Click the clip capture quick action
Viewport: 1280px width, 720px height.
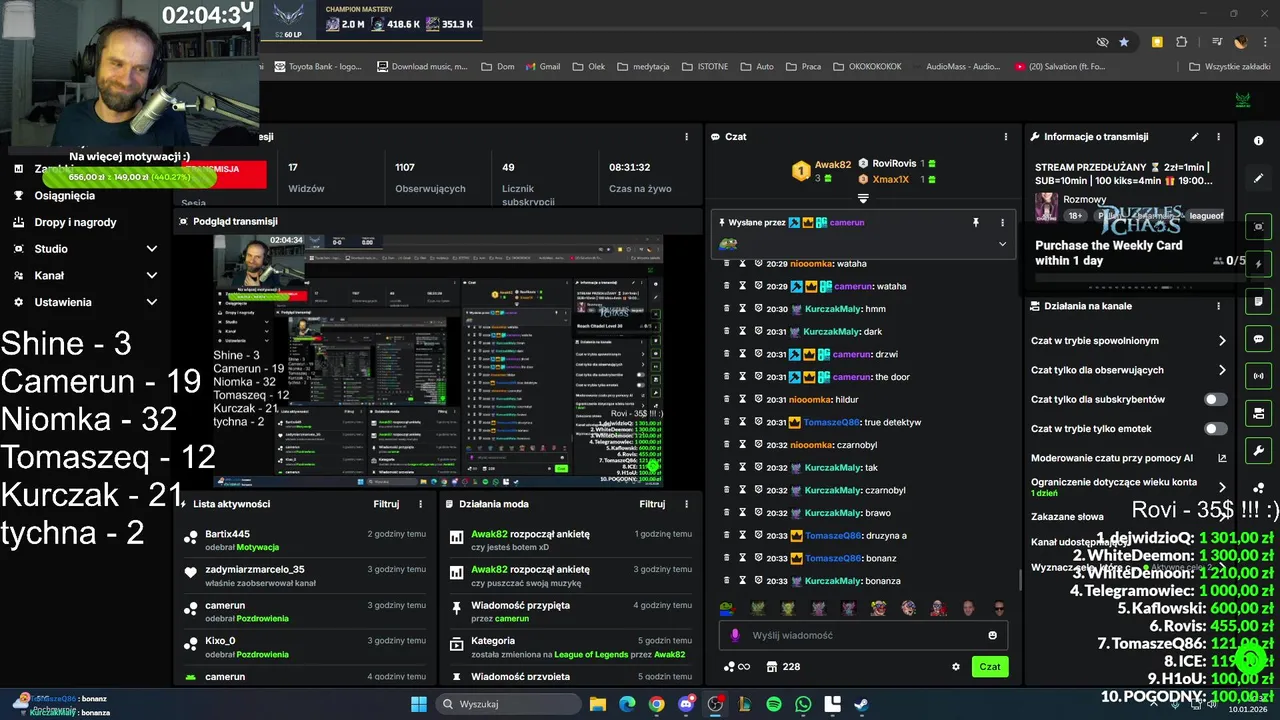[1258, 227]
